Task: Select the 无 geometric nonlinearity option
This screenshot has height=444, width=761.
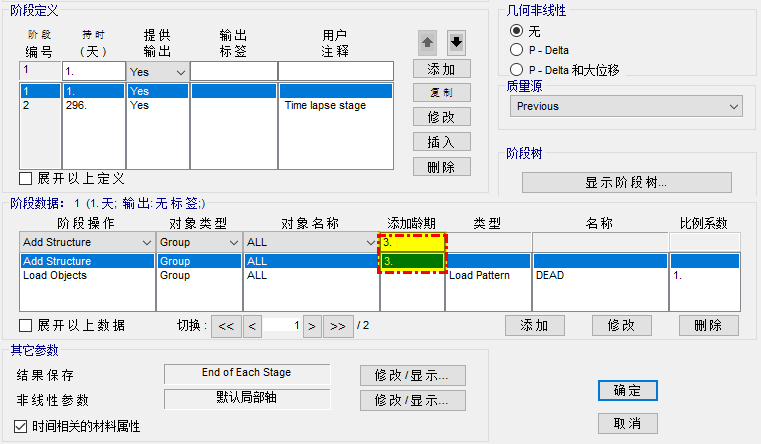Action: (516, 32)
